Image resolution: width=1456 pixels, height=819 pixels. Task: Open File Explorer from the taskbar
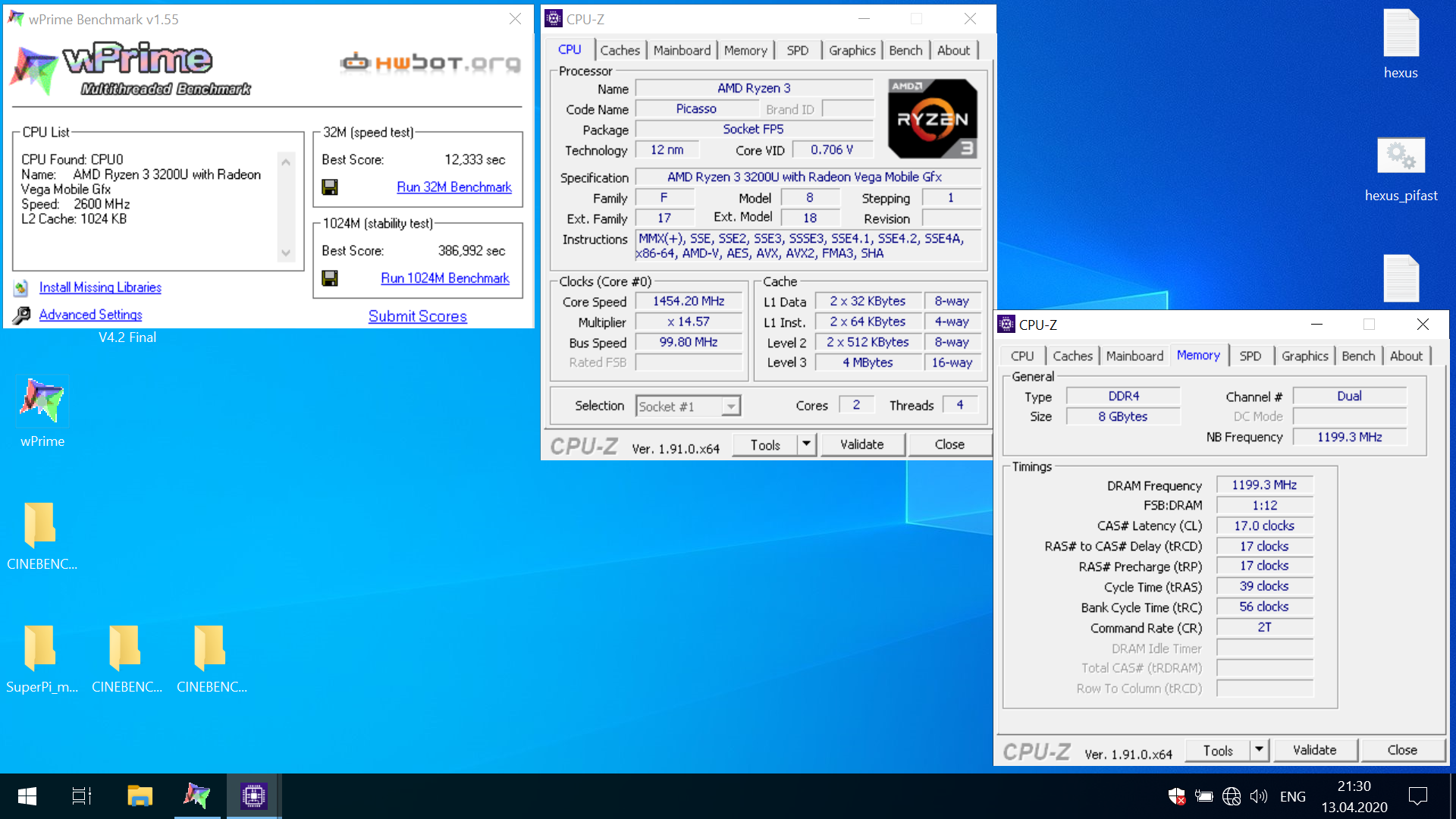pos(140,796)
